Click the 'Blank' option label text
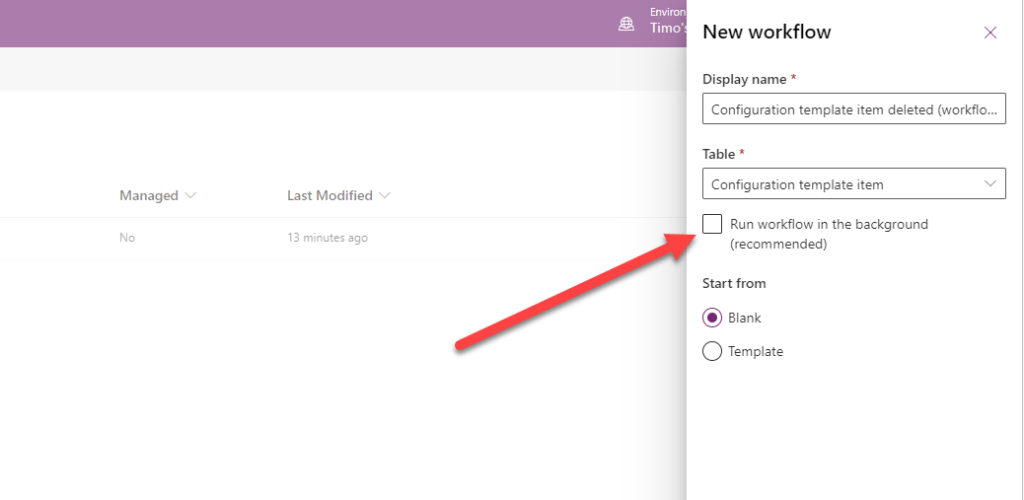This screenshot has width=1024, height=500. 745,318
